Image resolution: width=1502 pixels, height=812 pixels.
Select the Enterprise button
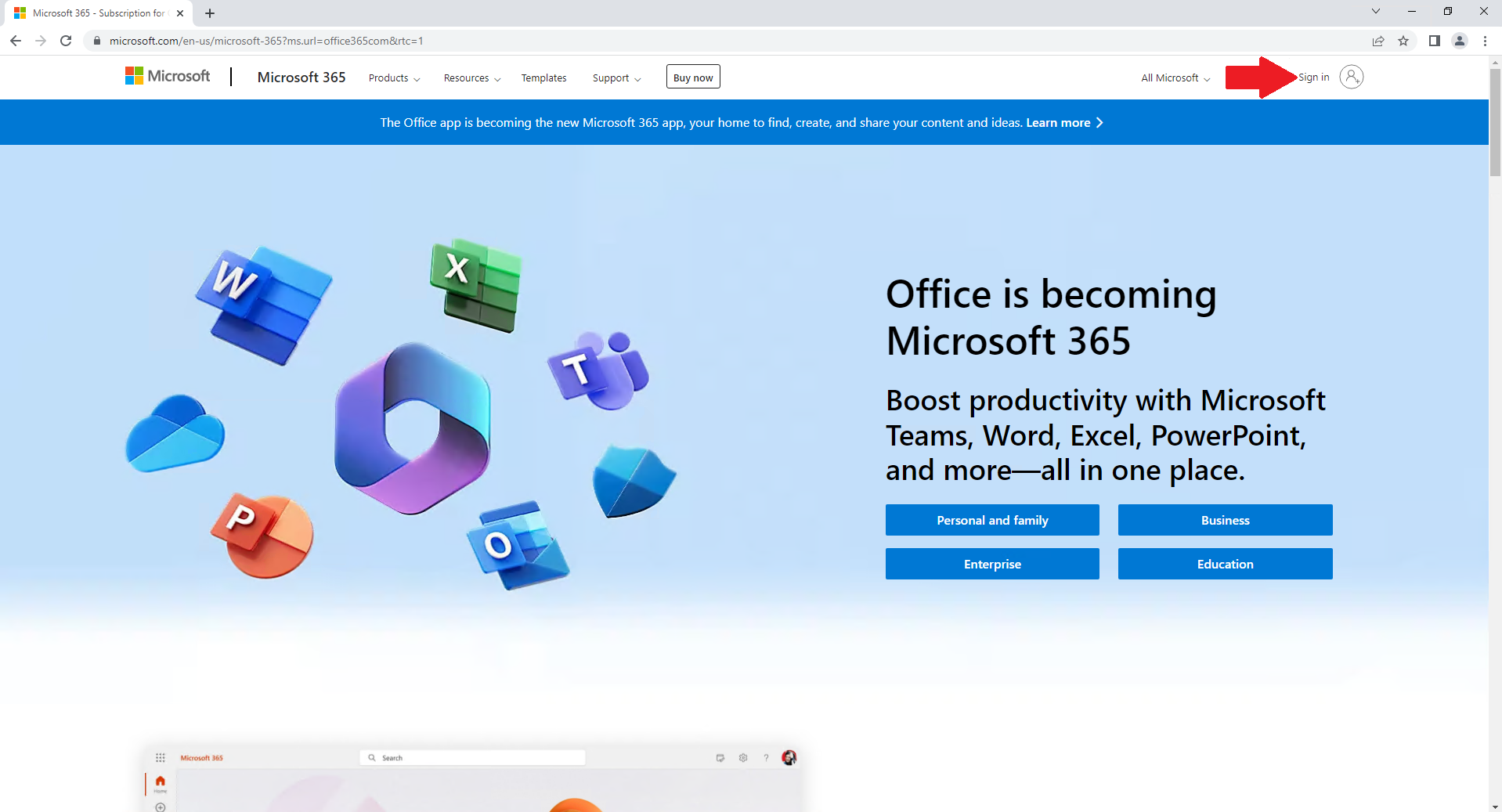992,564
